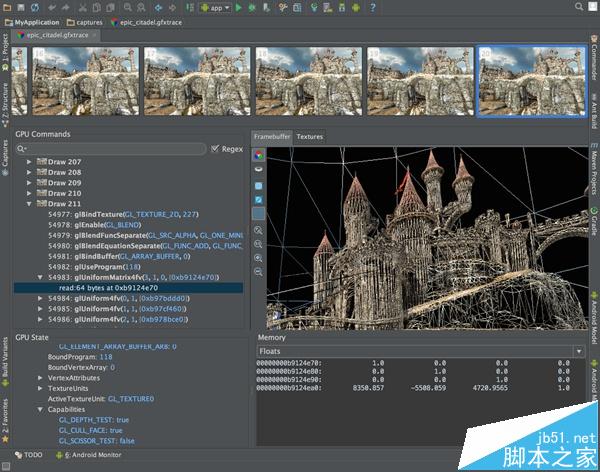
Task: Click the Open folder toolbar icon
Action: coord(7,7)
